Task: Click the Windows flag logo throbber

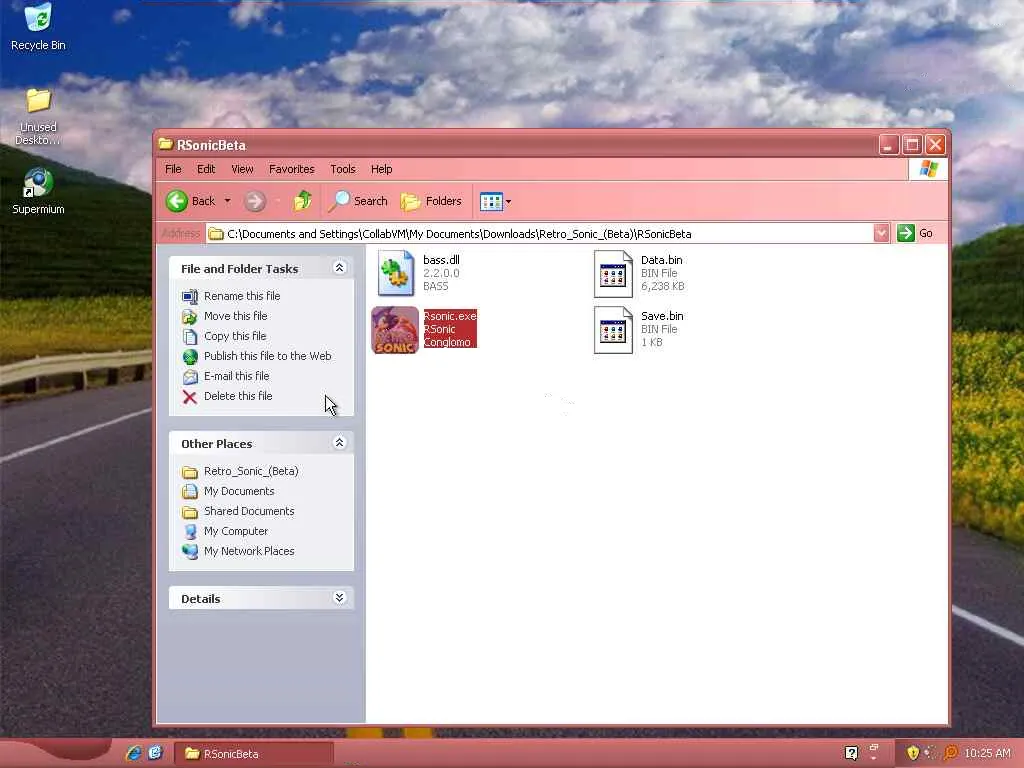Action: click(x=928, y=169)
